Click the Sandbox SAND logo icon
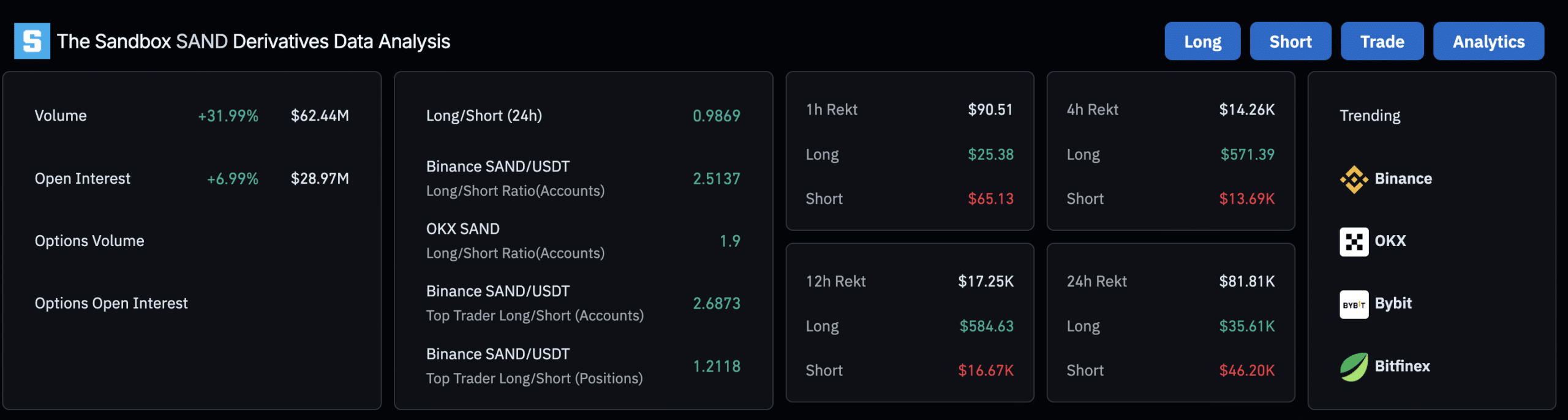The height and width of the screenshot is (420, 1568). [32, 41]
